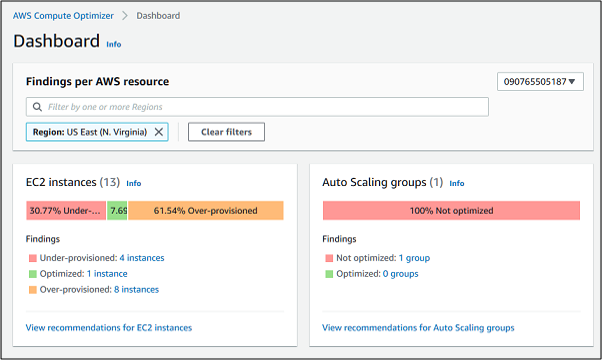Click the EC2 instances (13) heading

[x=73, y=182]
